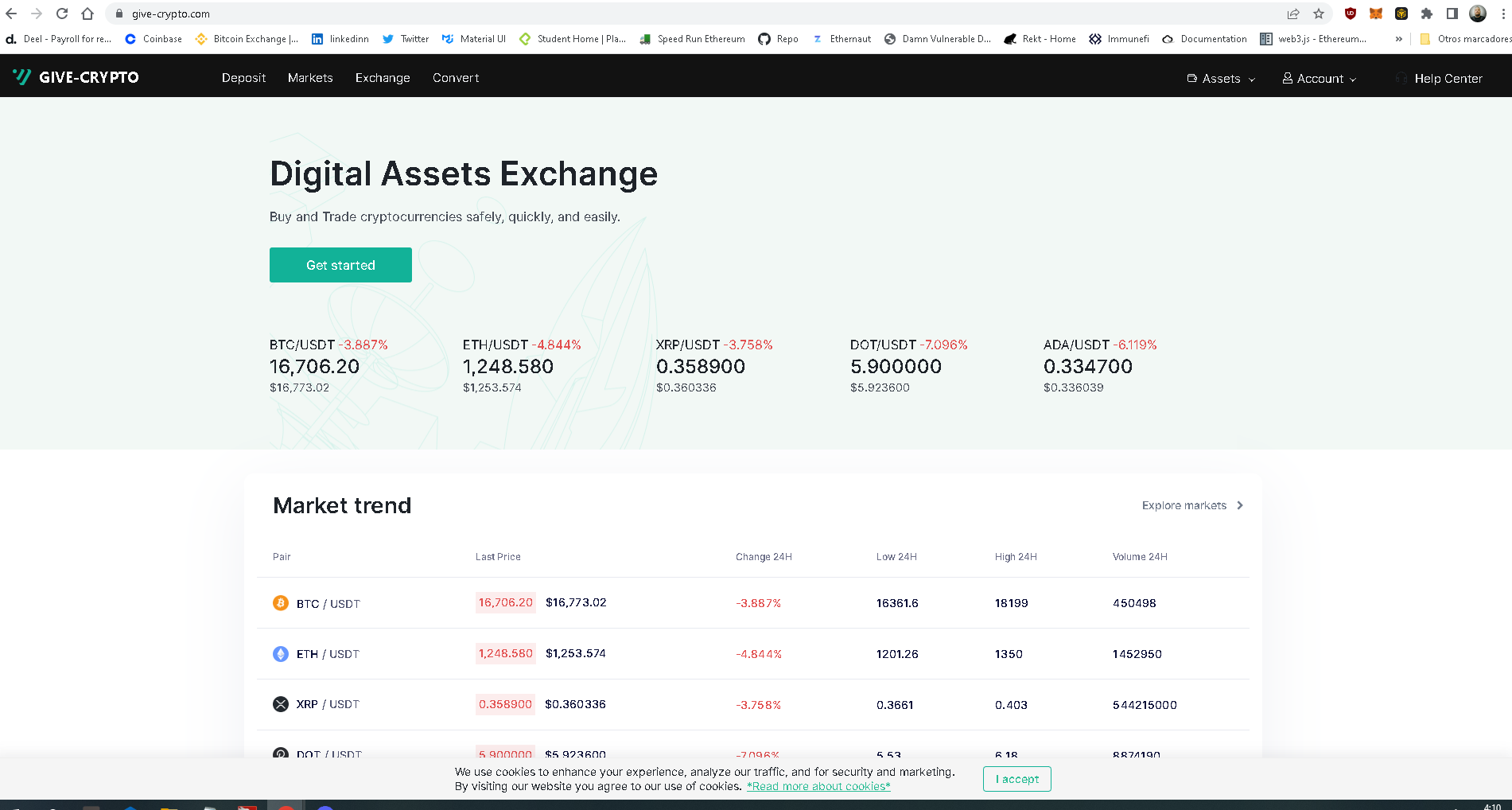Accept the cookies notice
Image resolution: width=1512 pixels, height=810 pixels.
[x=1016, y=779]
